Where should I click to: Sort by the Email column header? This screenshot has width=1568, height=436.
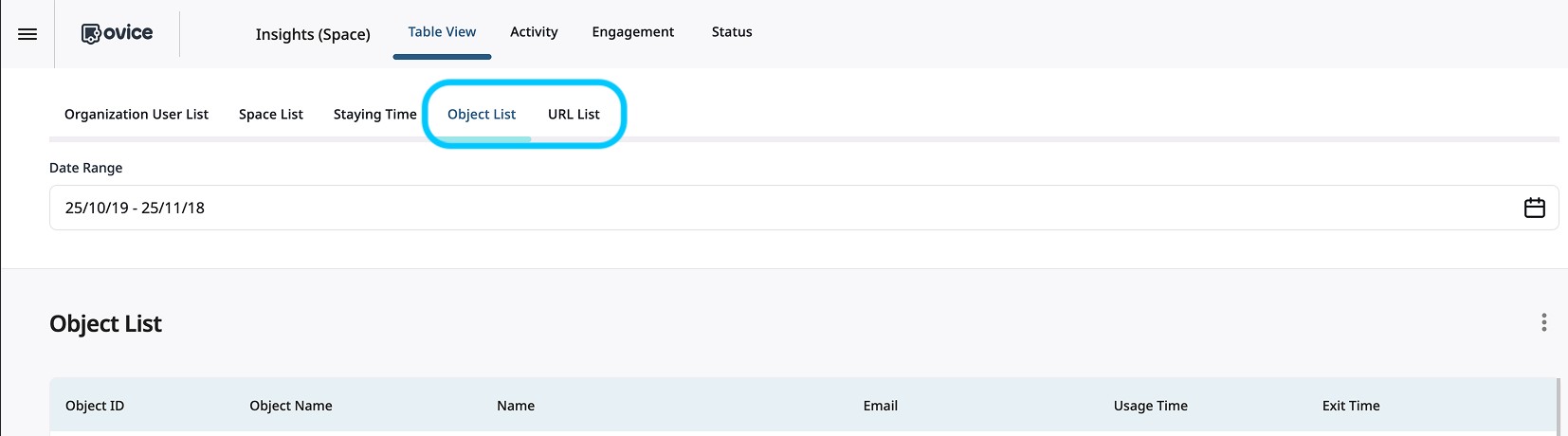pyautogui.click(x=880, y=406)
